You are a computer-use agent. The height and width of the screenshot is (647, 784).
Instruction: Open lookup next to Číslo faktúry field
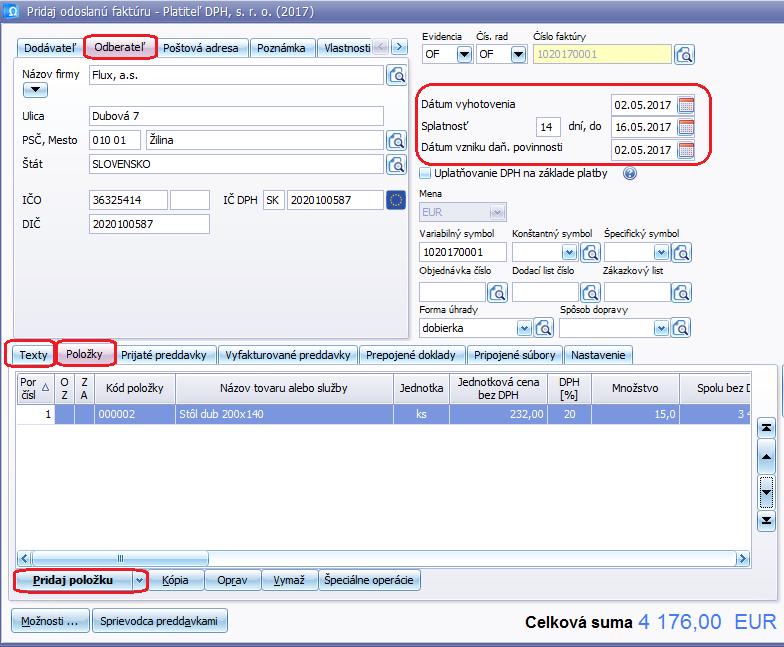[684, 54]
